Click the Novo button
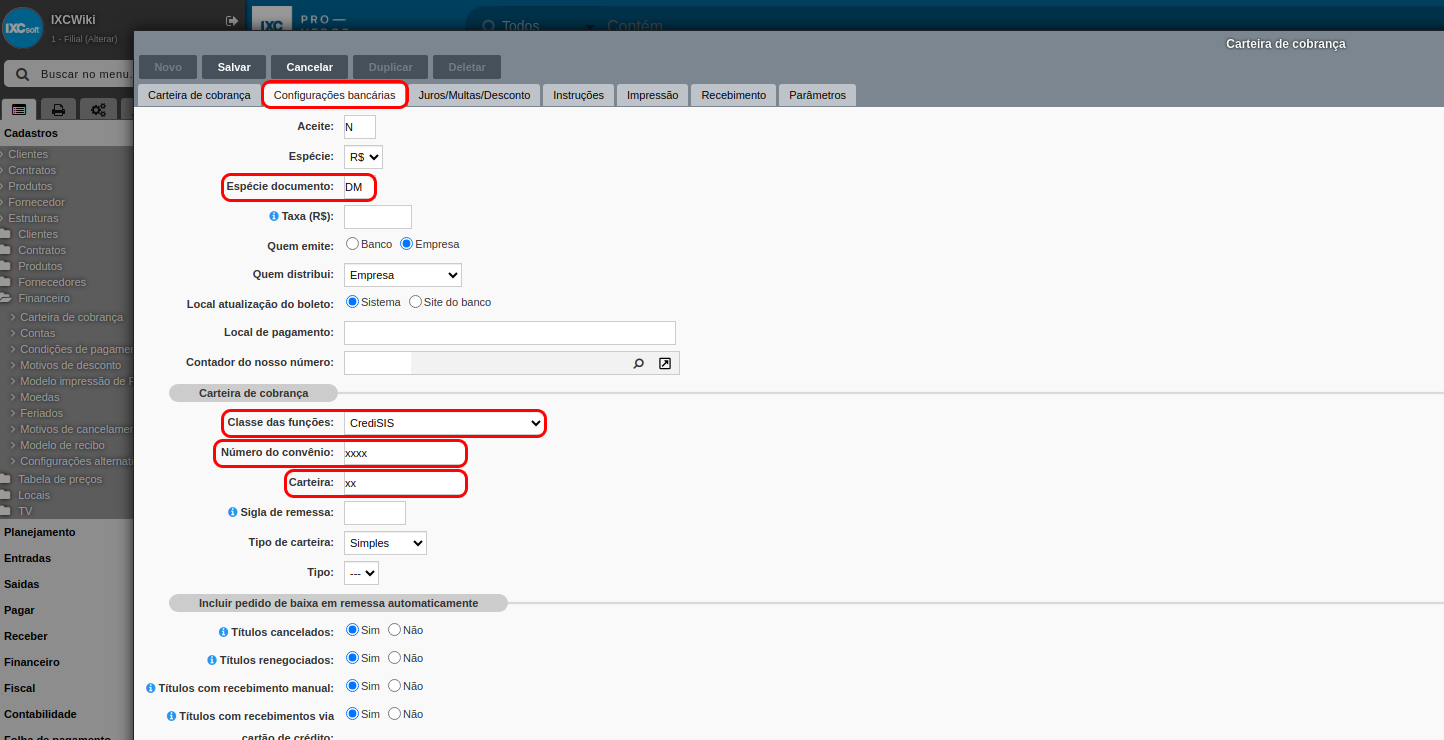This screenshot has width=1444, height=740. point(168,67)
